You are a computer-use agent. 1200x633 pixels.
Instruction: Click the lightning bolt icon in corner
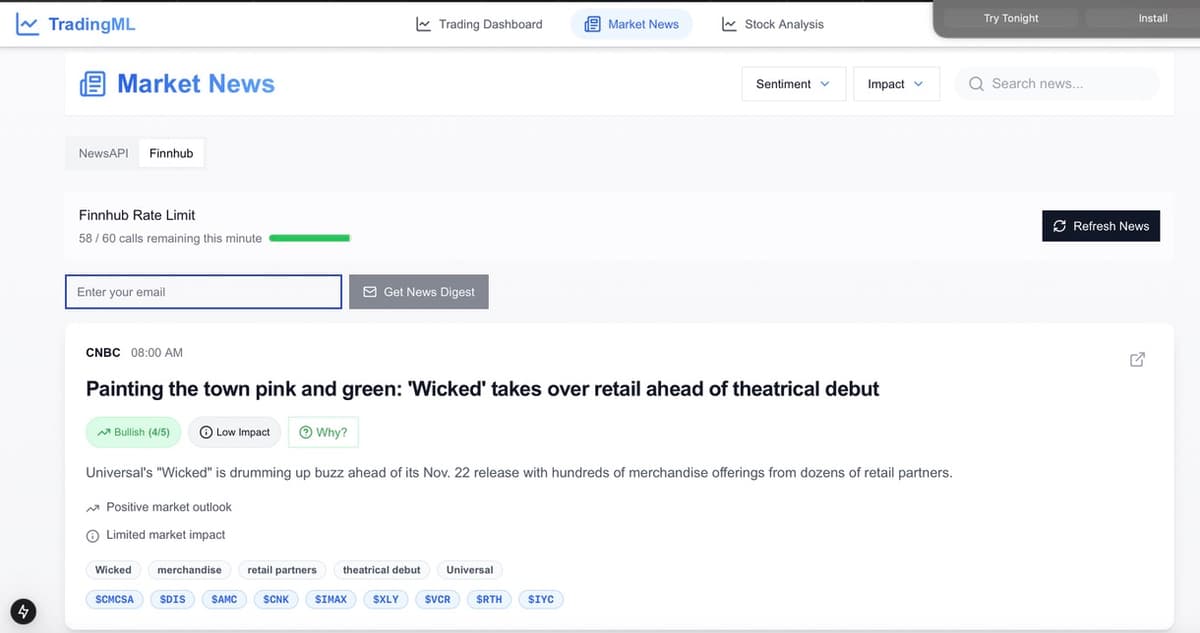(23, 610)
